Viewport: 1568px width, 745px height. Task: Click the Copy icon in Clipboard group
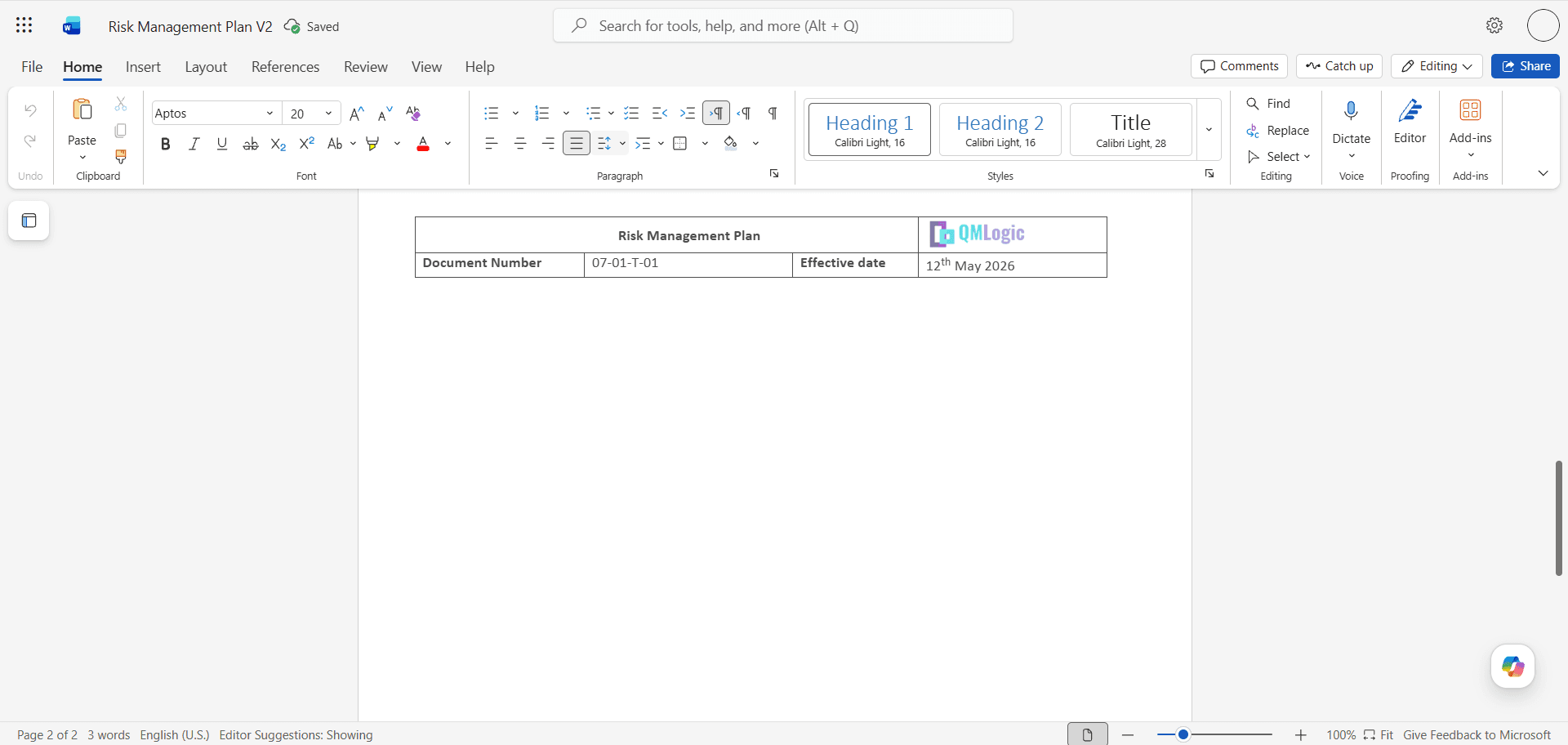click(x=121, y=131)
